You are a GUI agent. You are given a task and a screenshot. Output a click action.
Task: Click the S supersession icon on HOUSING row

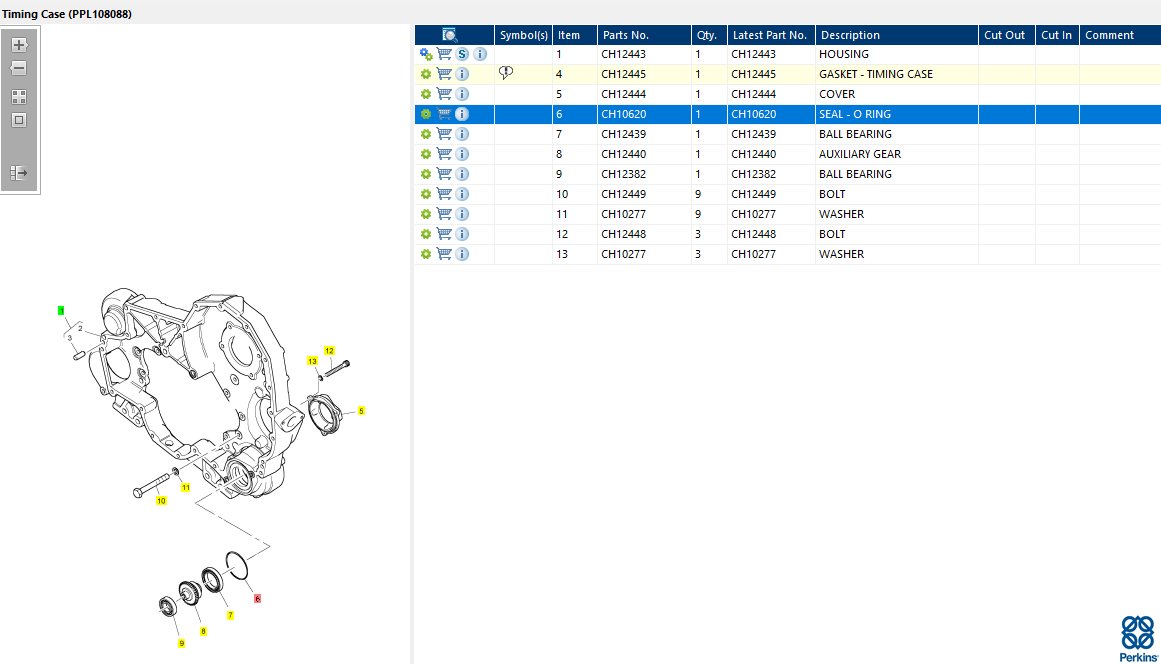coord(462,54)
